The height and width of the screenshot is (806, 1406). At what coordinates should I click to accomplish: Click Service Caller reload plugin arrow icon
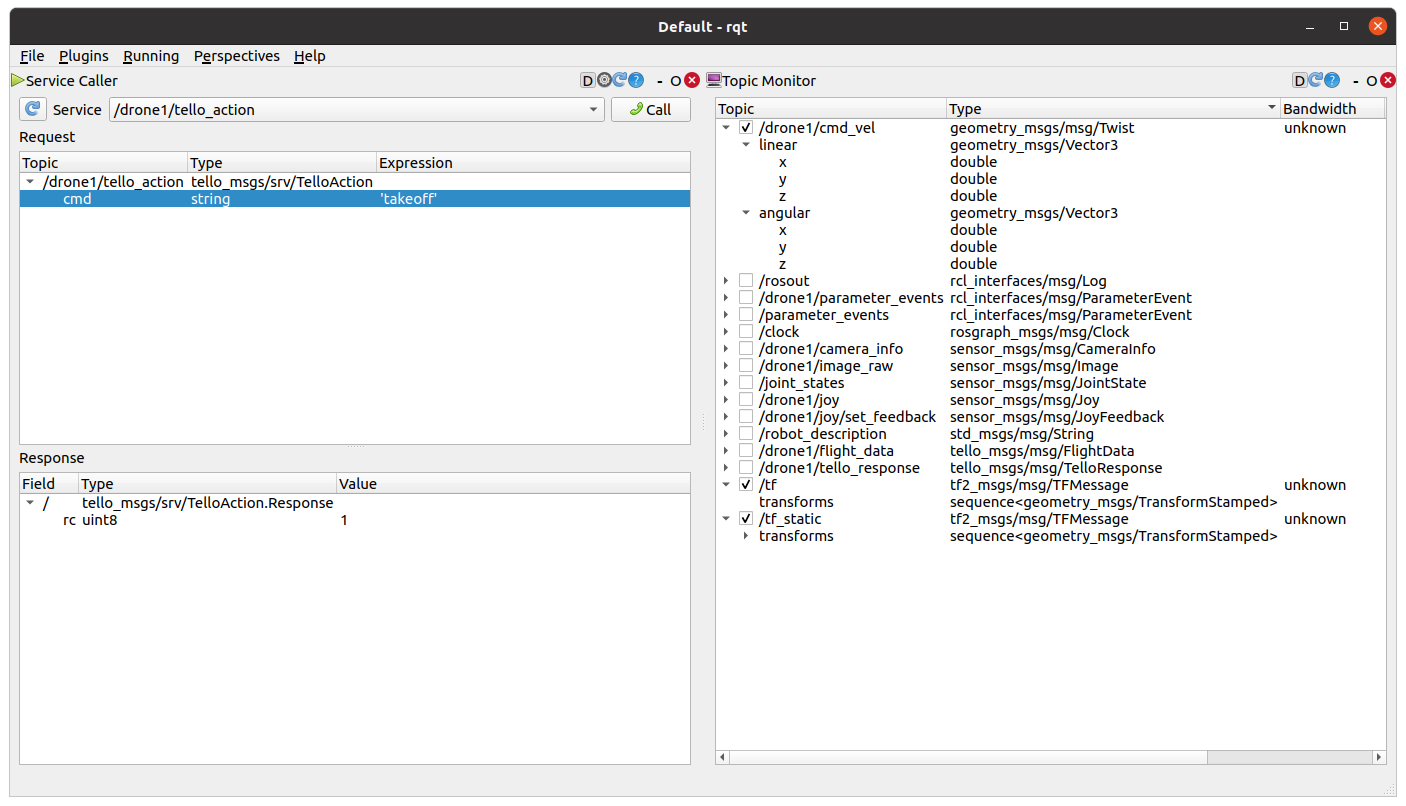619,80
